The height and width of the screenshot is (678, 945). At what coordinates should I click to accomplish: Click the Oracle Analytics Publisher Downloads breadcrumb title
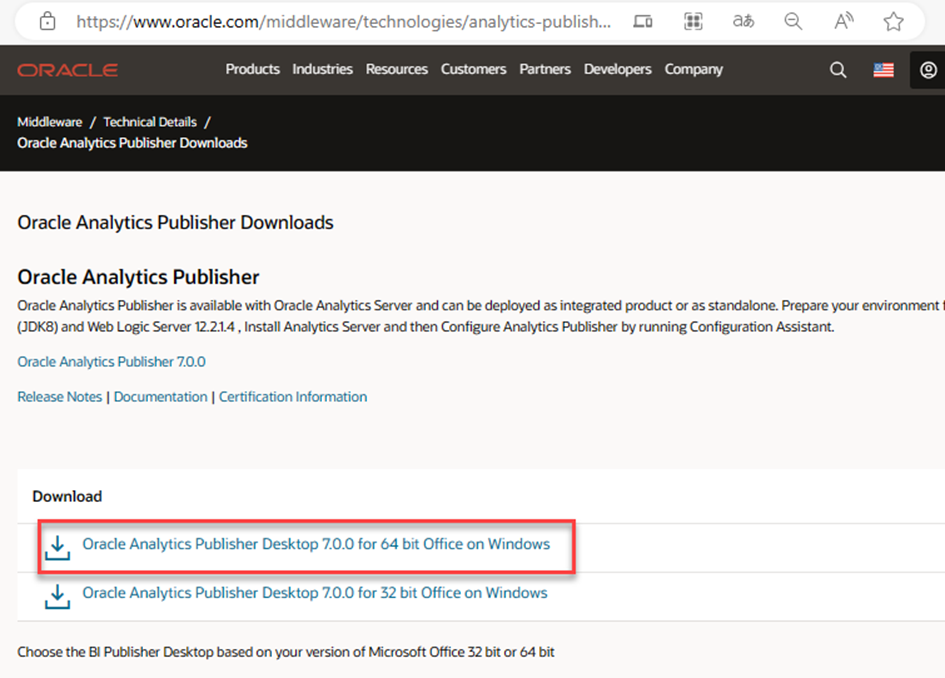coord(132,143)
